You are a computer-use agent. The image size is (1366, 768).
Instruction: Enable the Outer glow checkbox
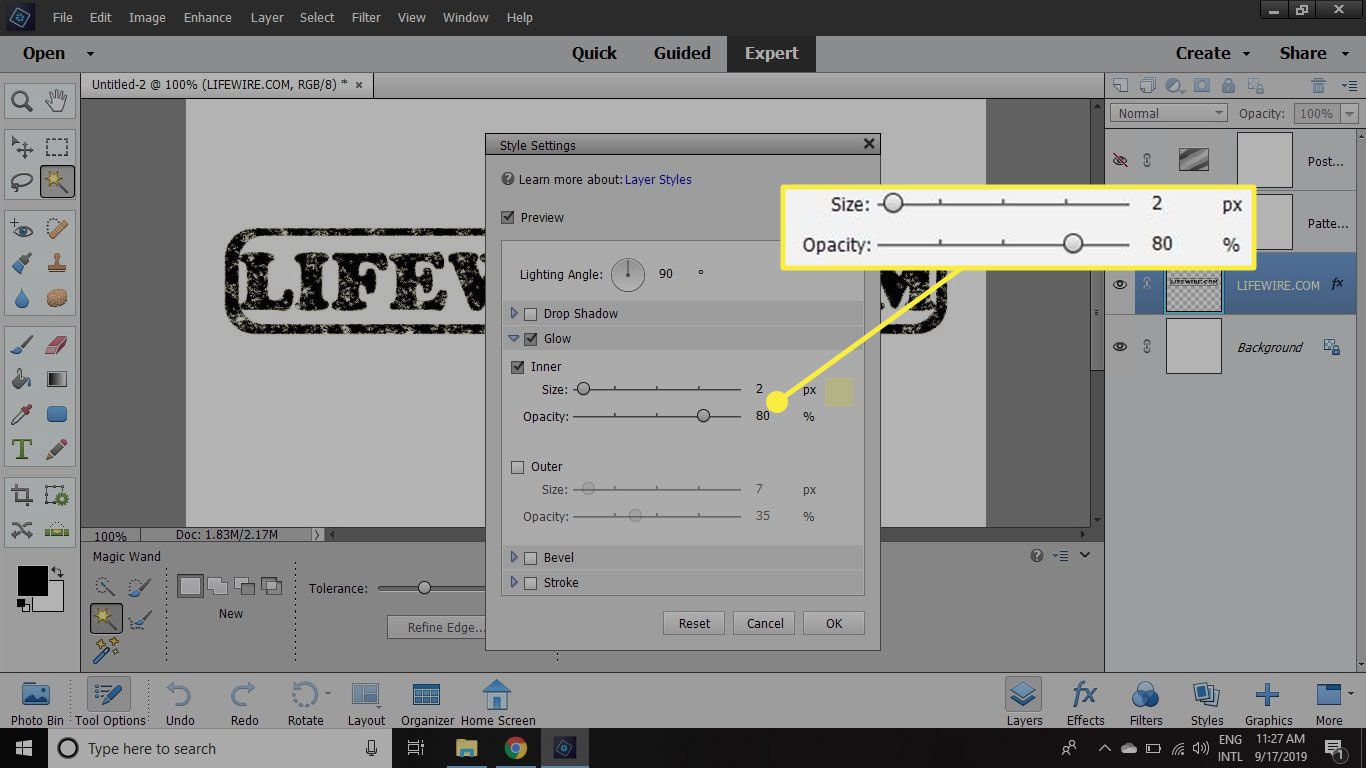[x=518, y=467]
